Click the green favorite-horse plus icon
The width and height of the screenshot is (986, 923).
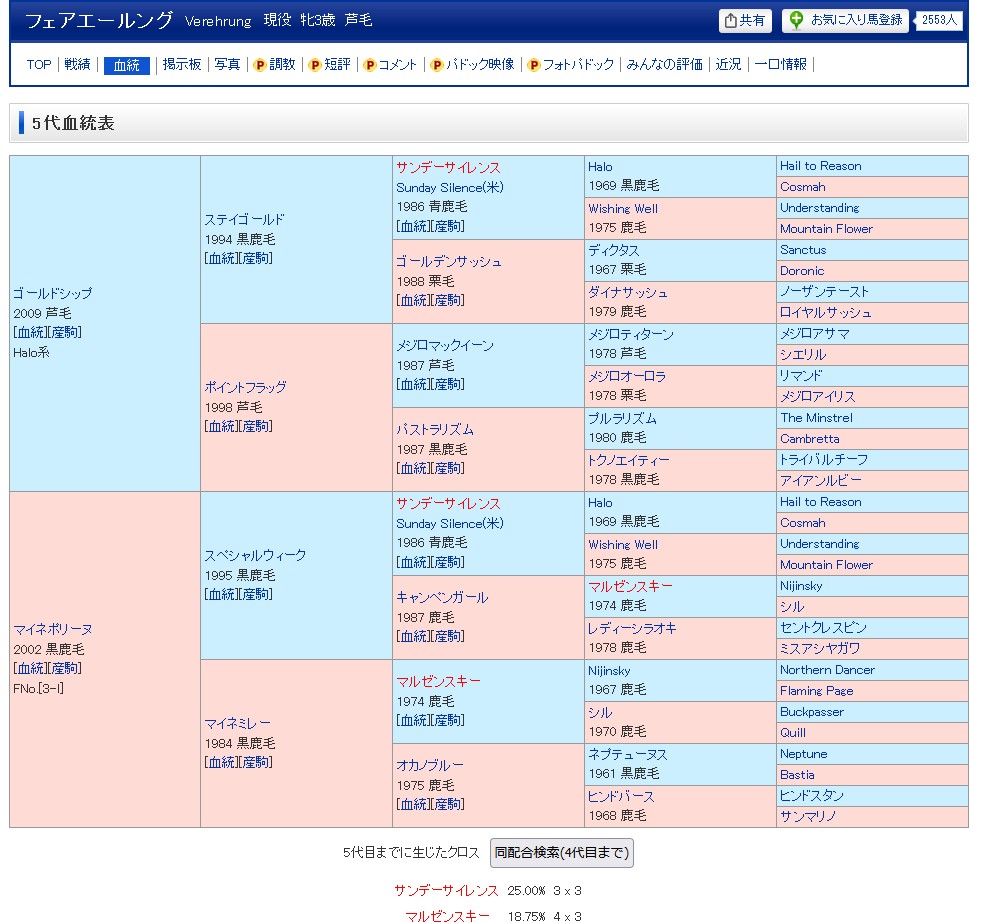796,20
